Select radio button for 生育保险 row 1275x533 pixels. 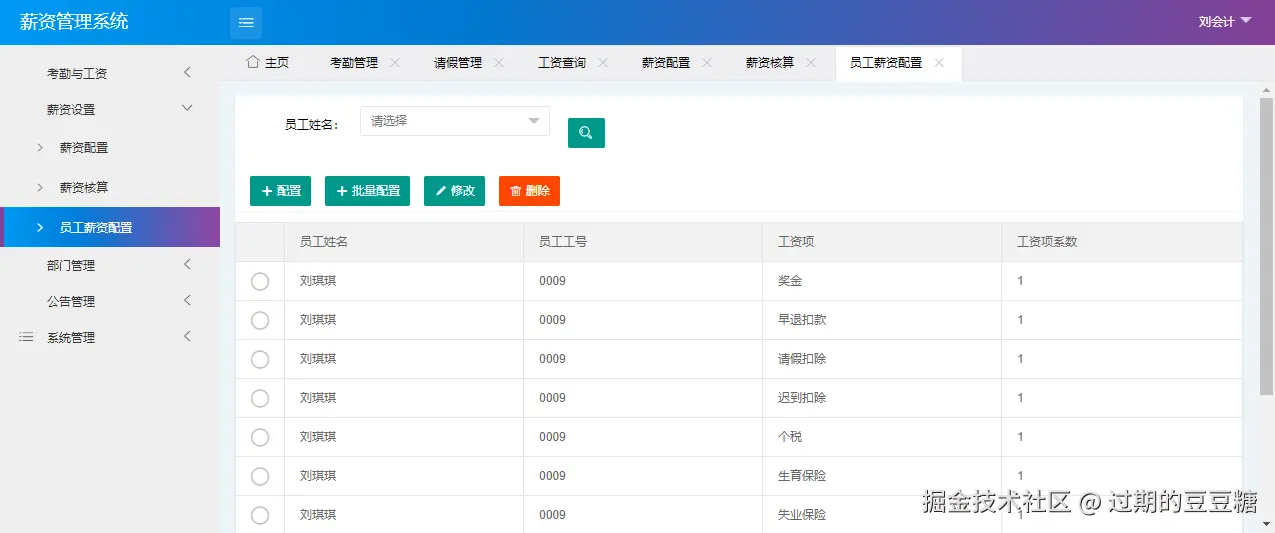tap(260, 476)
